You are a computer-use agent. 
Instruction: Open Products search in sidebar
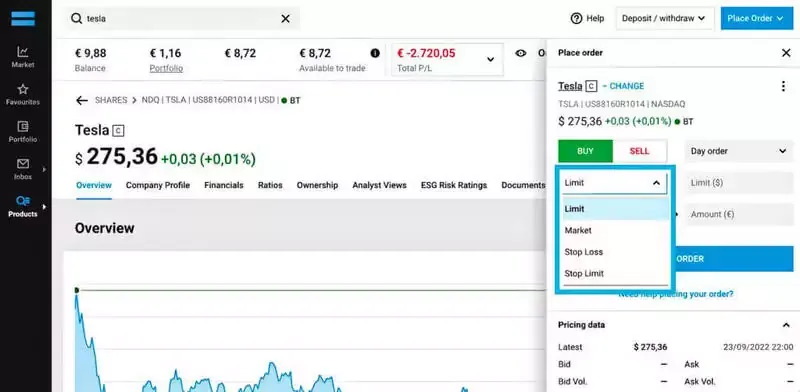coord(23,206)
